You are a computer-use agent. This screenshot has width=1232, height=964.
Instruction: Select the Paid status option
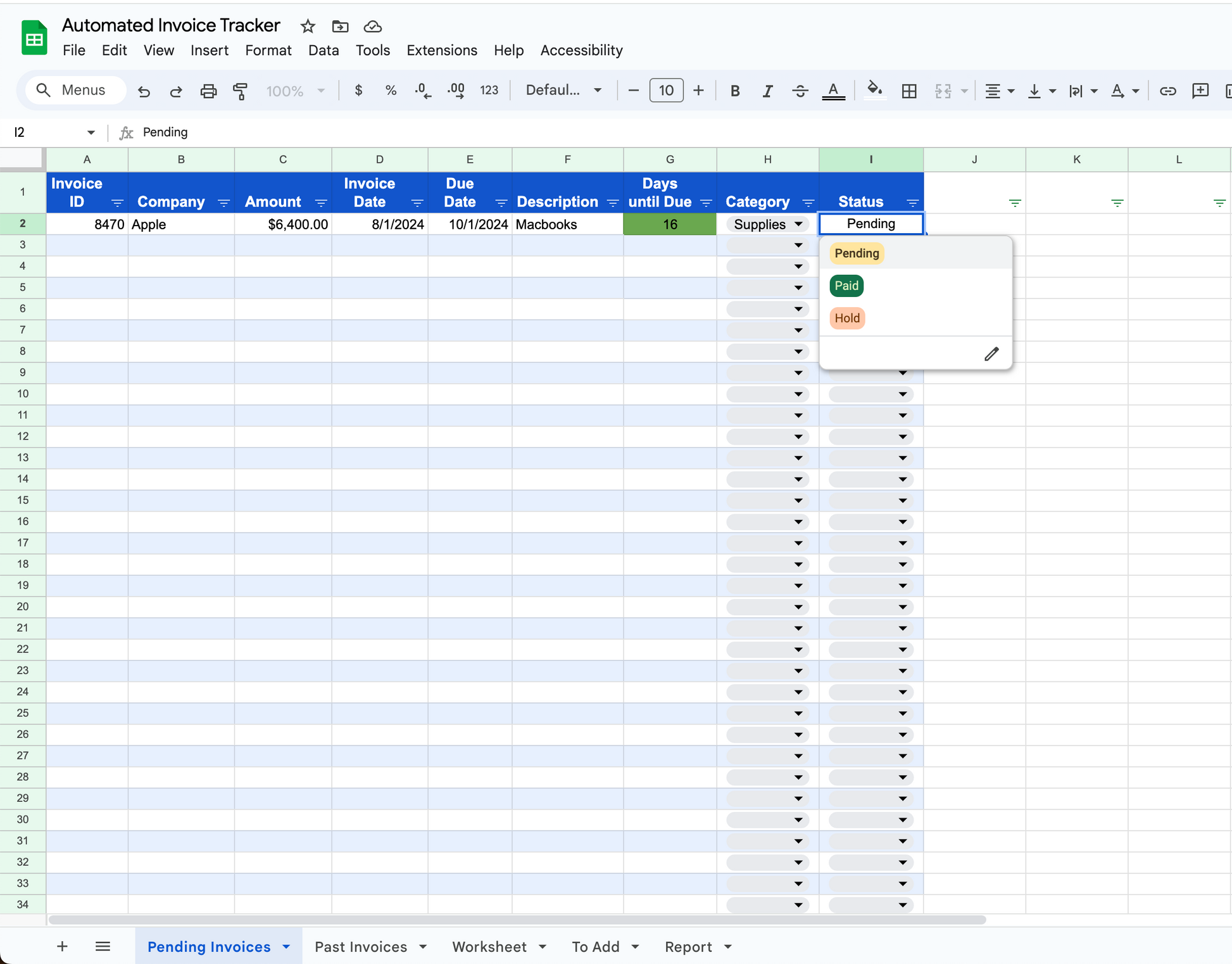pyautogui.click(x=846, y=286)
